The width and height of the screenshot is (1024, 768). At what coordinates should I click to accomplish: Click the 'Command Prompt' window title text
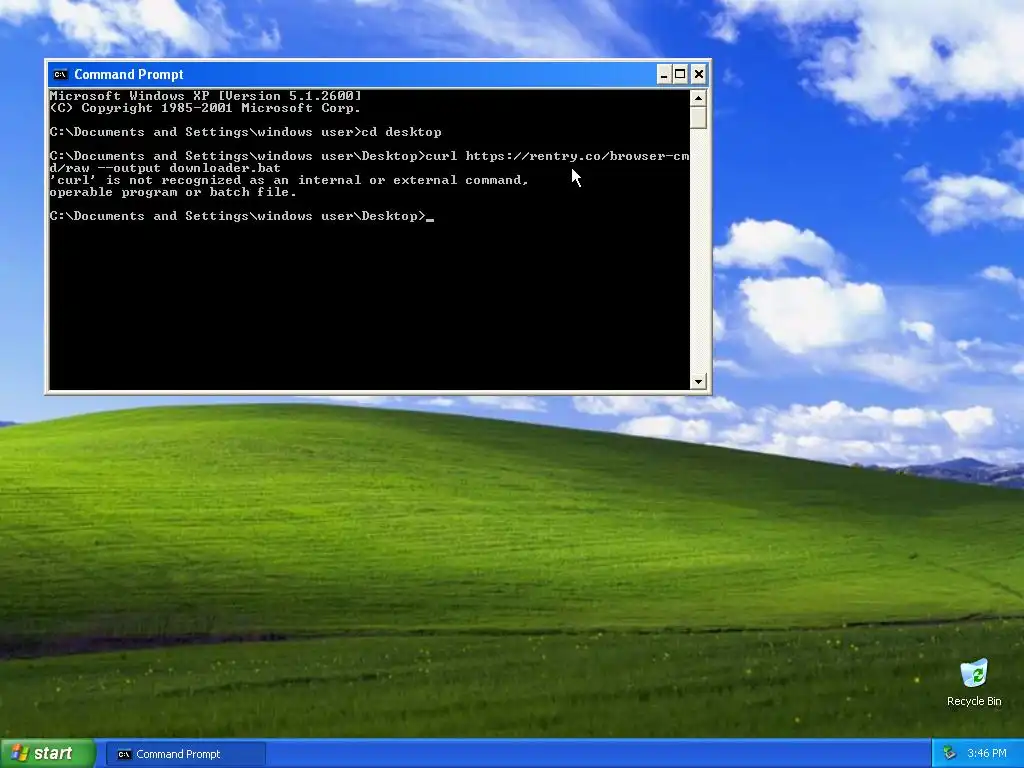tap(129, 74)
